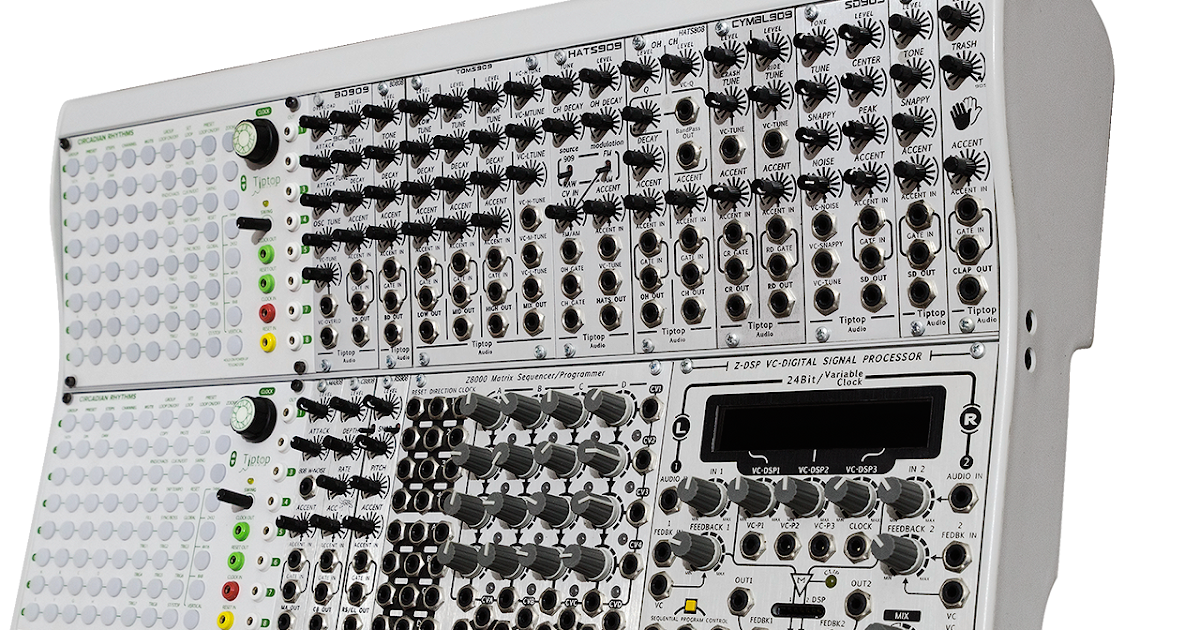
Task: Click the FEEDBACK 1 knob on the Z-DSP
Action: pos(700,549)
